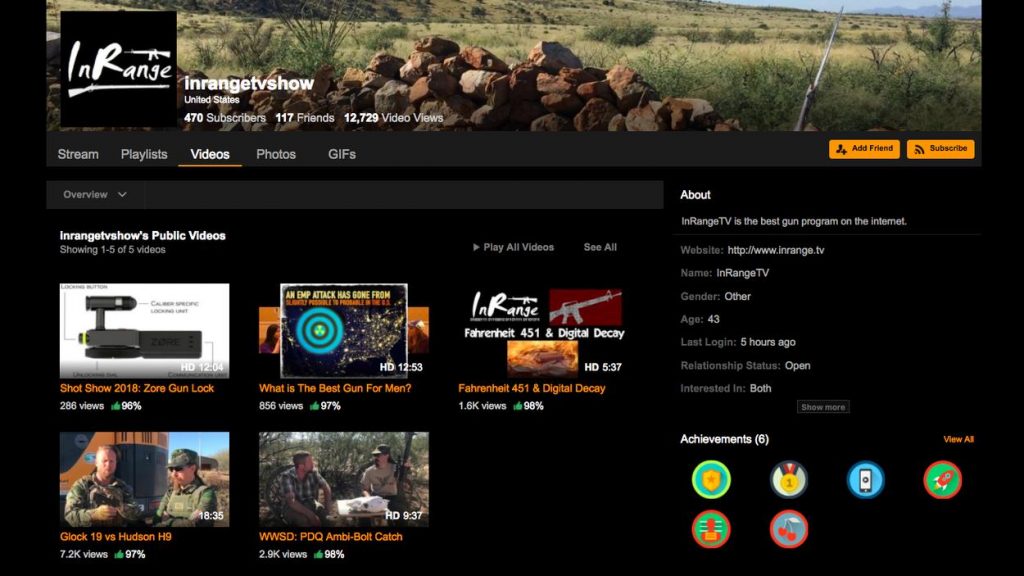Image resolution: width=1024 pixels, height=576 pixels.
Task: Click the blue mobile phone achievement badge
Action: pyautogui.click(x=865, y=480)
